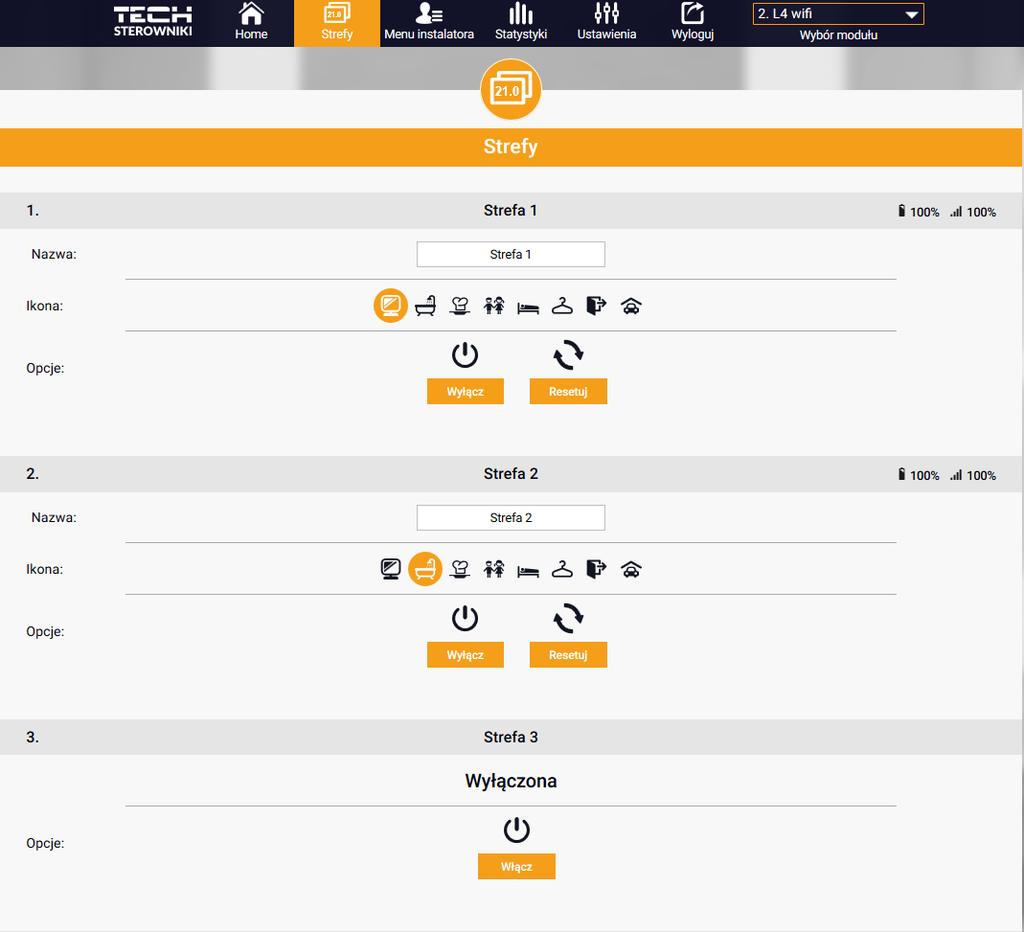Open Menu instalatora
The image size is (1024, 932).
[x=429, y=23]
